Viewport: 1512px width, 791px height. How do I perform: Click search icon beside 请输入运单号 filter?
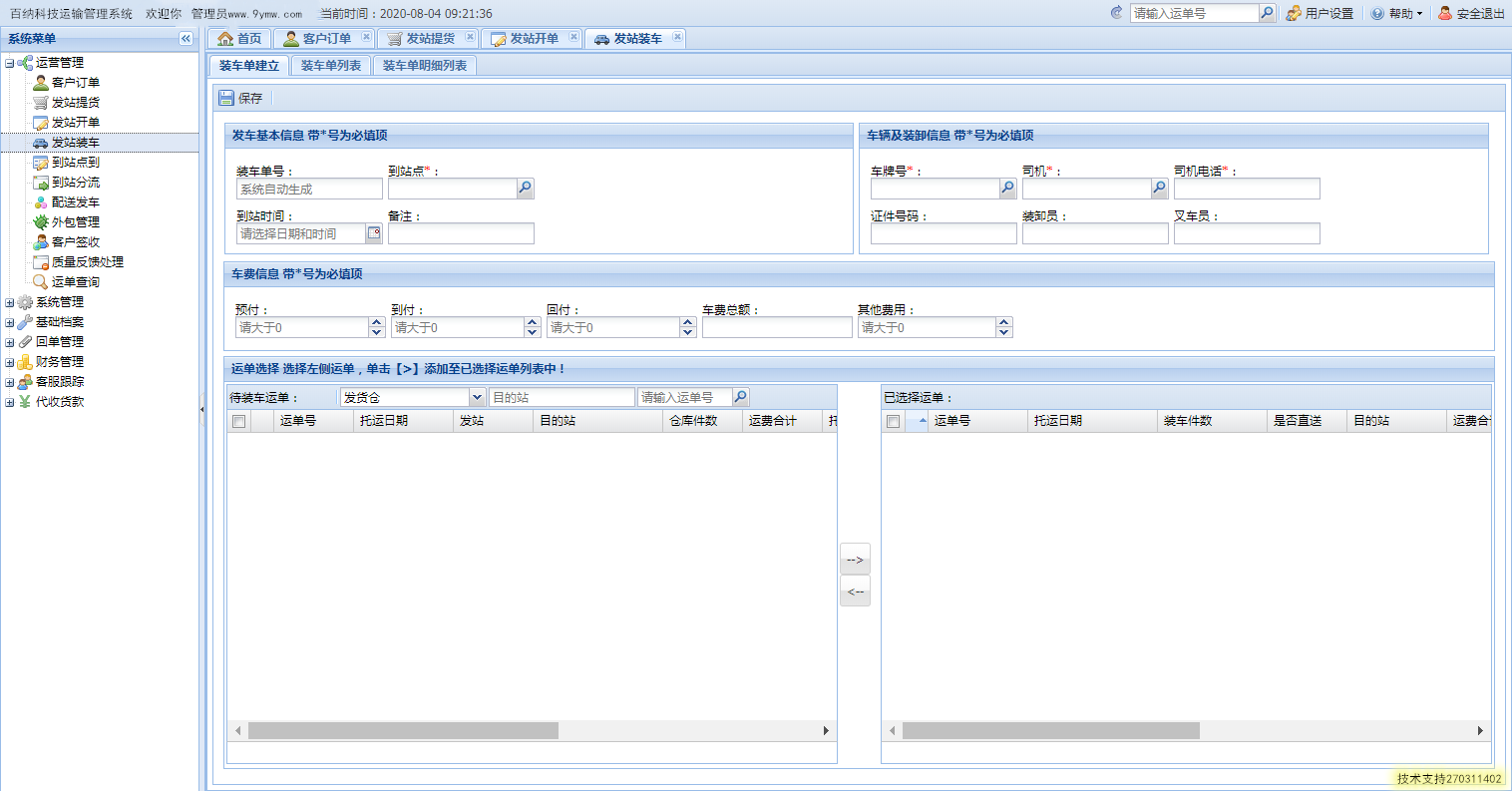pos(740,397)
